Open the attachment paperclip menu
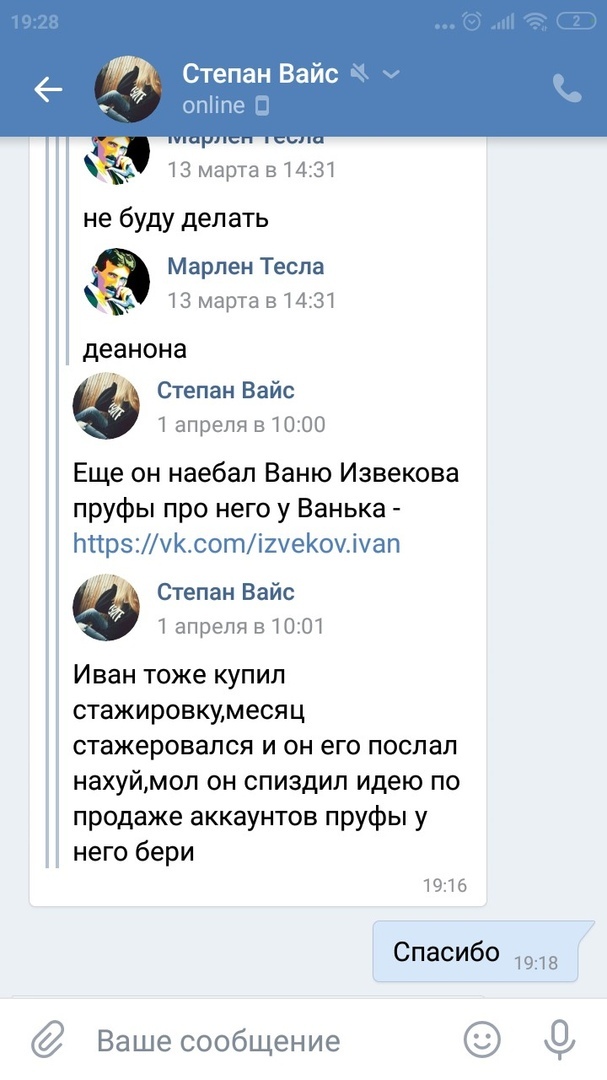Screen dimensions: 607x1080 pos(47,1040)
